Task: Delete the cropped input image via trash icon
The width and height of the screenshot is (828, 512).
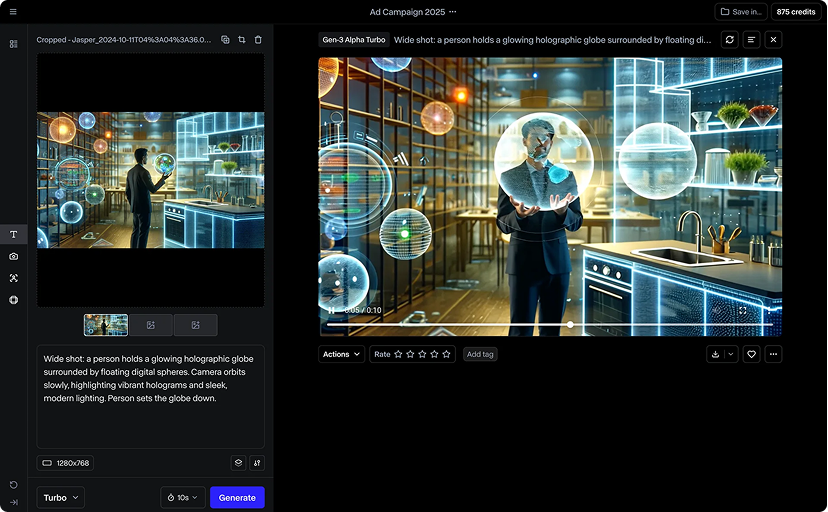Action: [258, 40]
